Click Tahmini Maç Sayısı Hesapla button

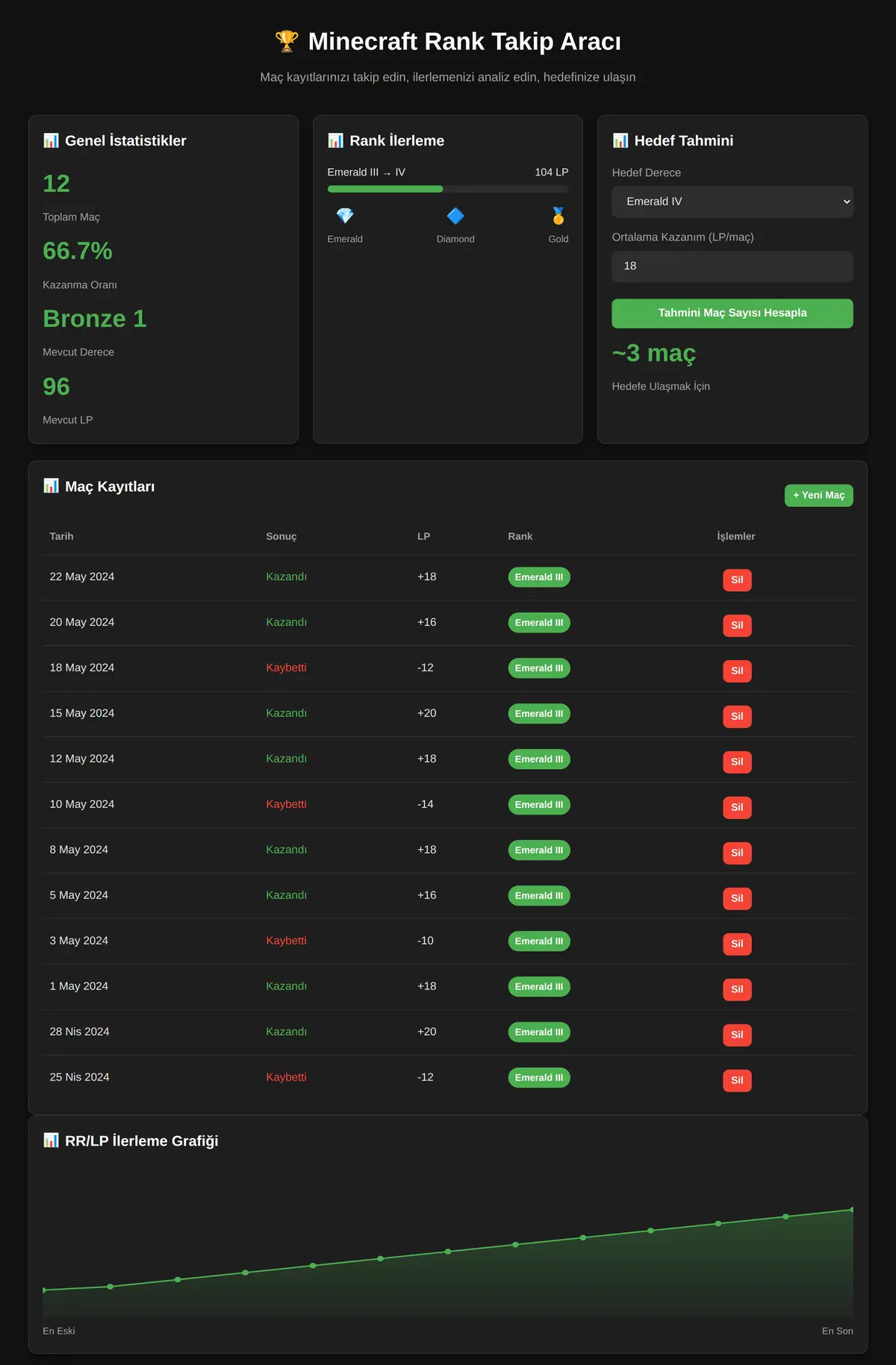coord(732,314)
